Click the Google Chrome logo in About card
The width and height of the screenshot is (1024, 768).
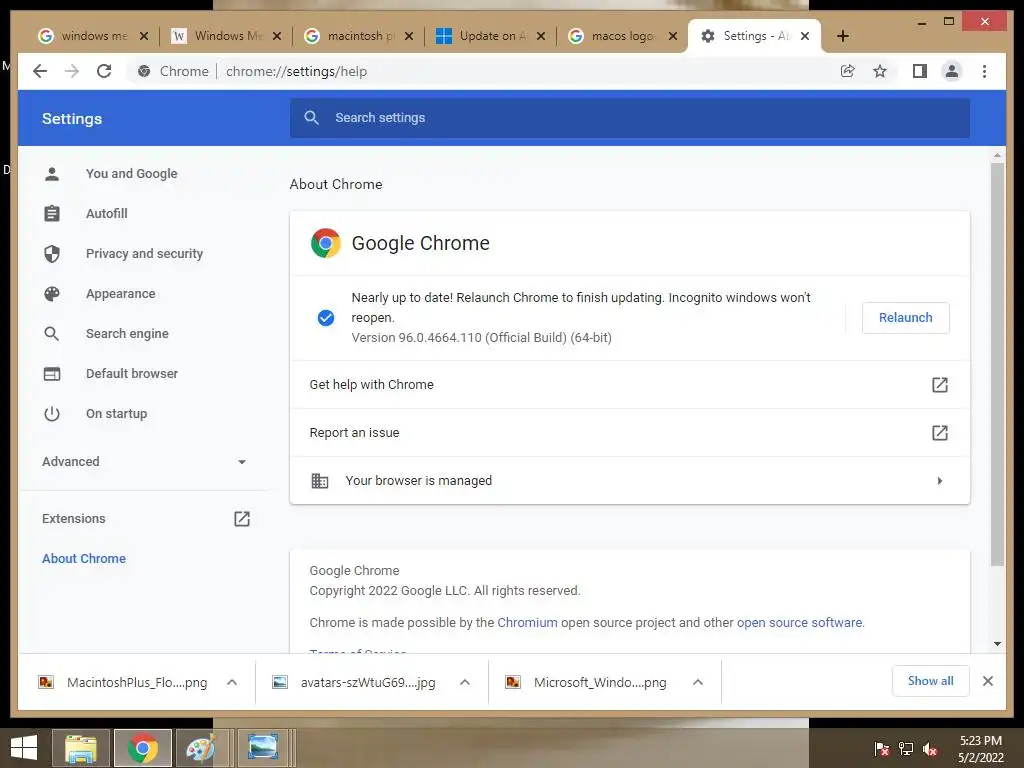point(326,243)
